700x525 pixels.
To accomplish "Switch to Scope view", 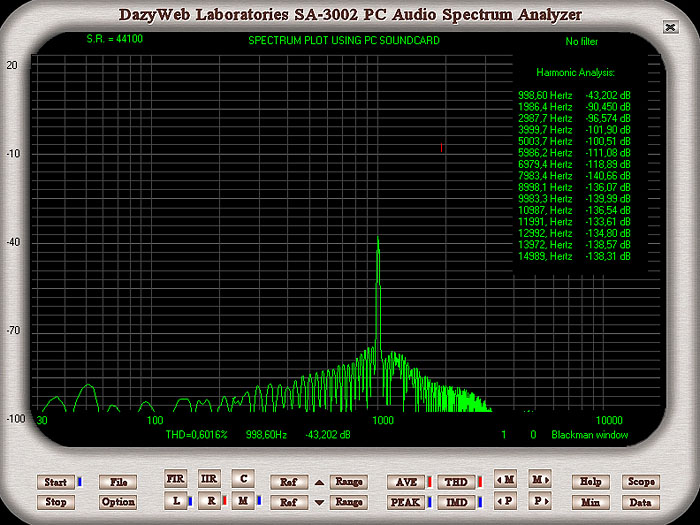I will pyautogui.click(x=641, y=482).
